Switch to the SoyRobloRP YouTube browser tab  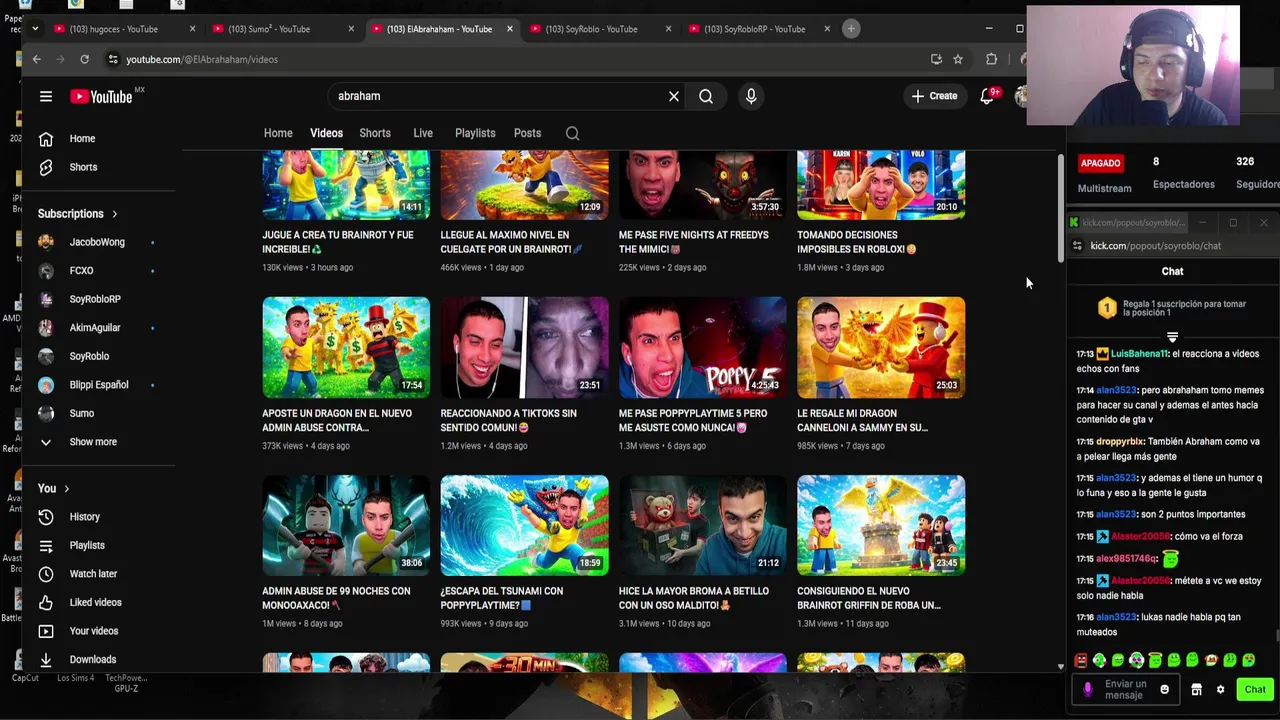(758, 29)
